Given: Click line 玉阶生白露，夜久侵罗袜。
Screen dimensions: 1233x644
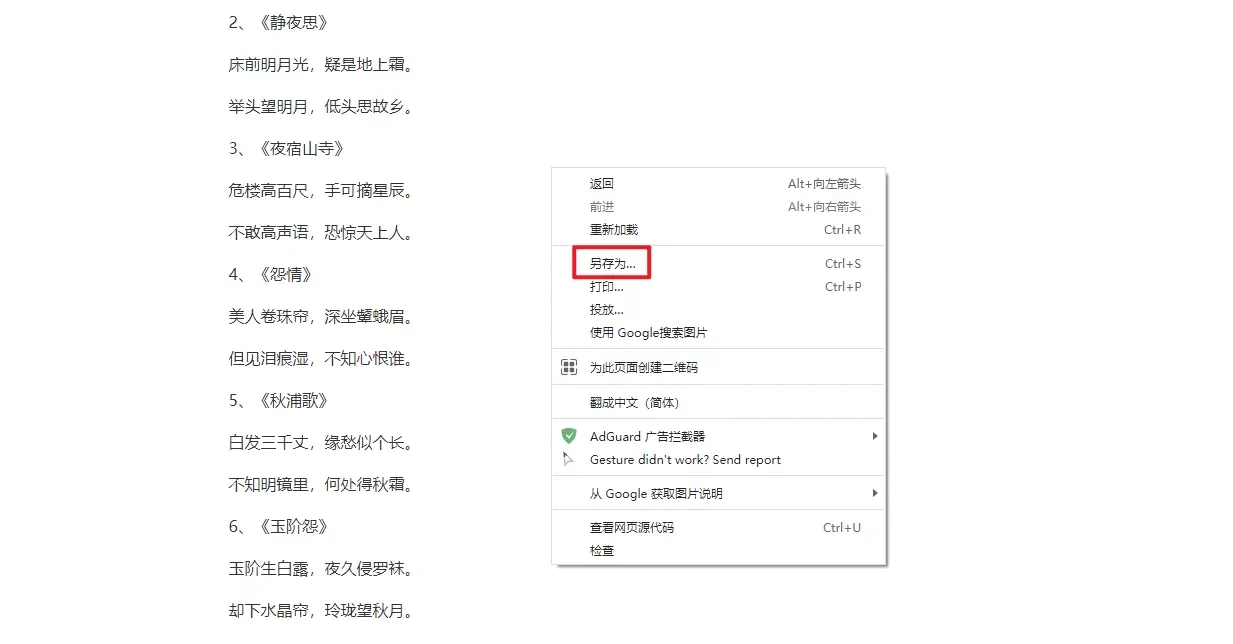Looking at the screenshot, I should point(321,569).
